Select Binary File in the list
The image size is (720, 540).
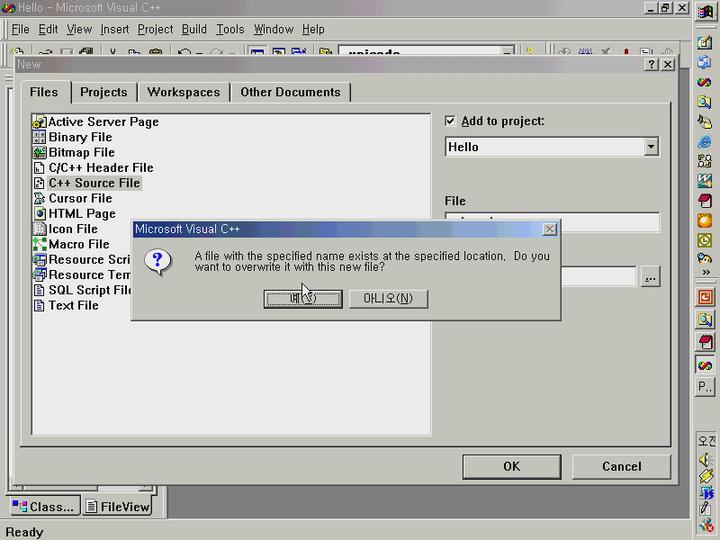click(x=73, y=137)
